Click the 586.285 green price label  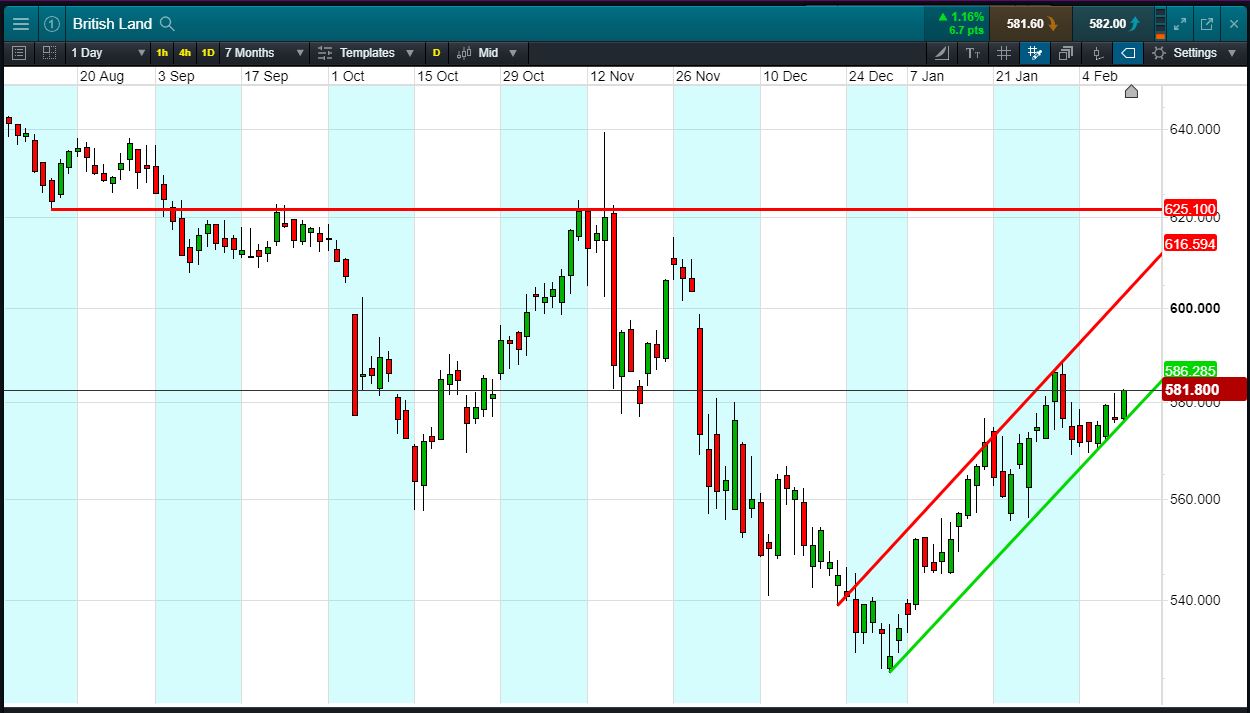tap(1189, 370)
